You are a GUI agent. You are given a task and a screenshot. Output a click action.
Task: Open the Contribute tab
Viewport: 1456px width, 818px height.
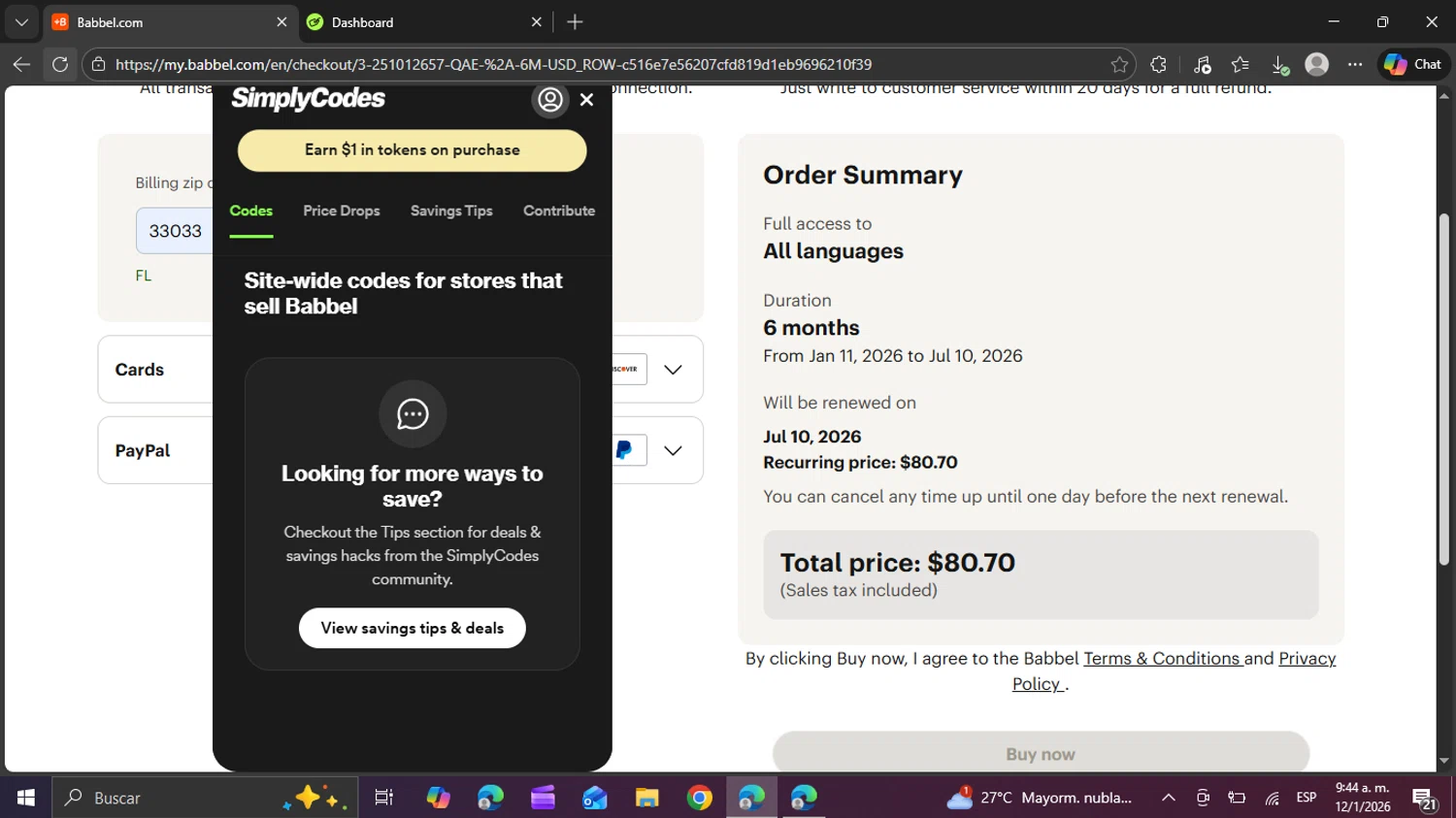[x=559, y=211]
